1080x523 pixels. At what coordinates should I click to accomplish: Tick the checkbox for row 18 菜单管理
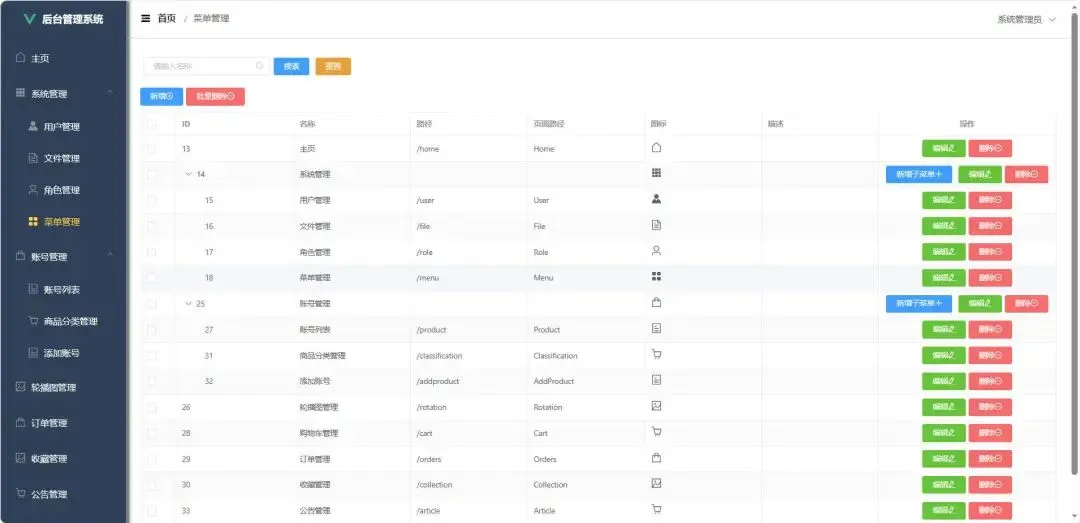coord(152,278)
